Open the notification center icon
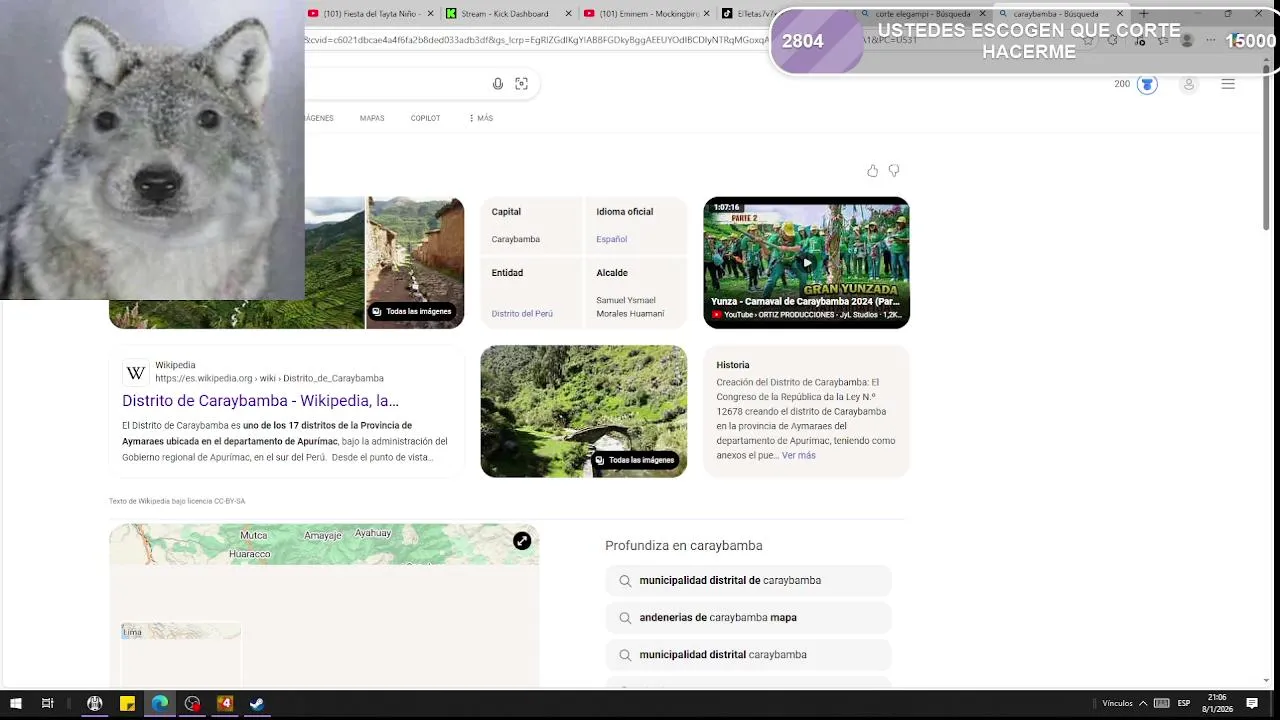The height and width of the screenshot is (720, 1280). [1252, 703]
